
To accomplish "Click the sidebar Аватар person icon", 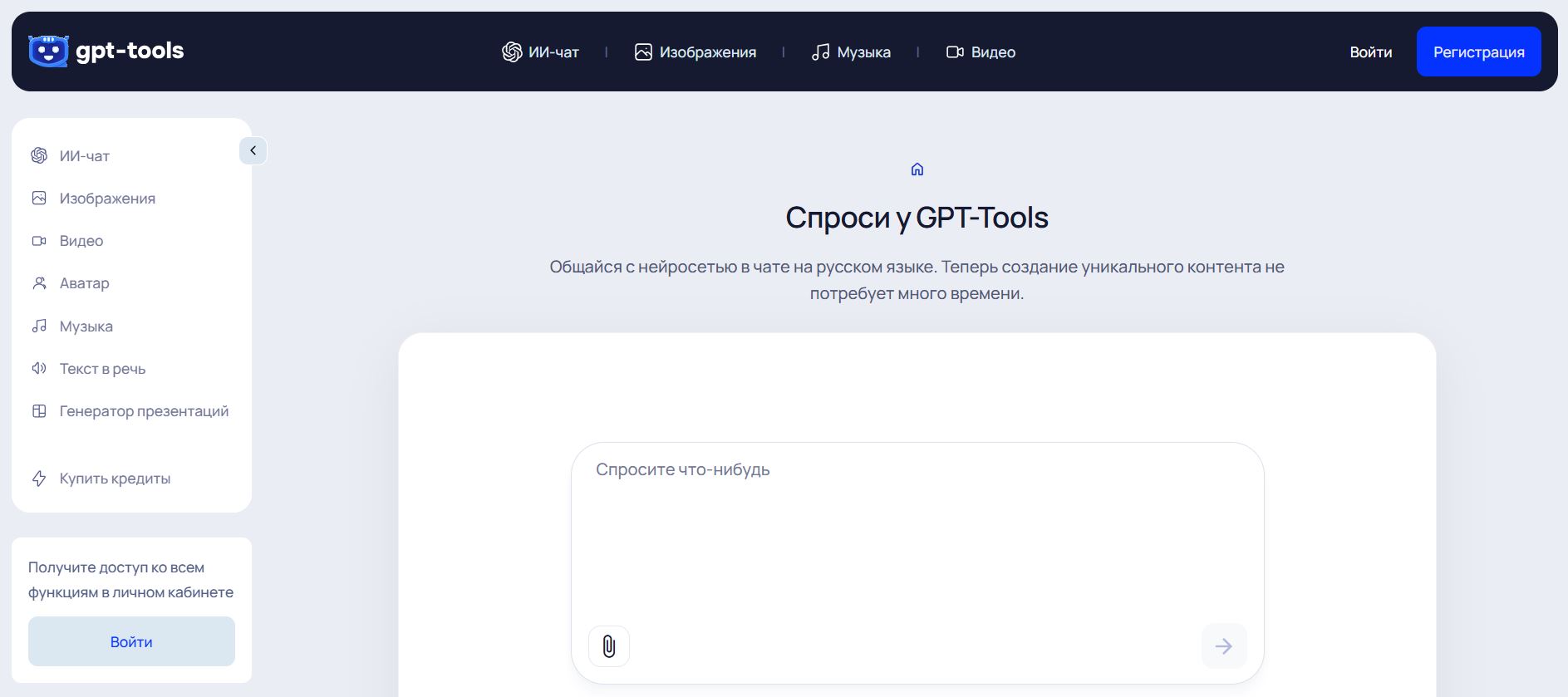I will [x=39, y=283].
